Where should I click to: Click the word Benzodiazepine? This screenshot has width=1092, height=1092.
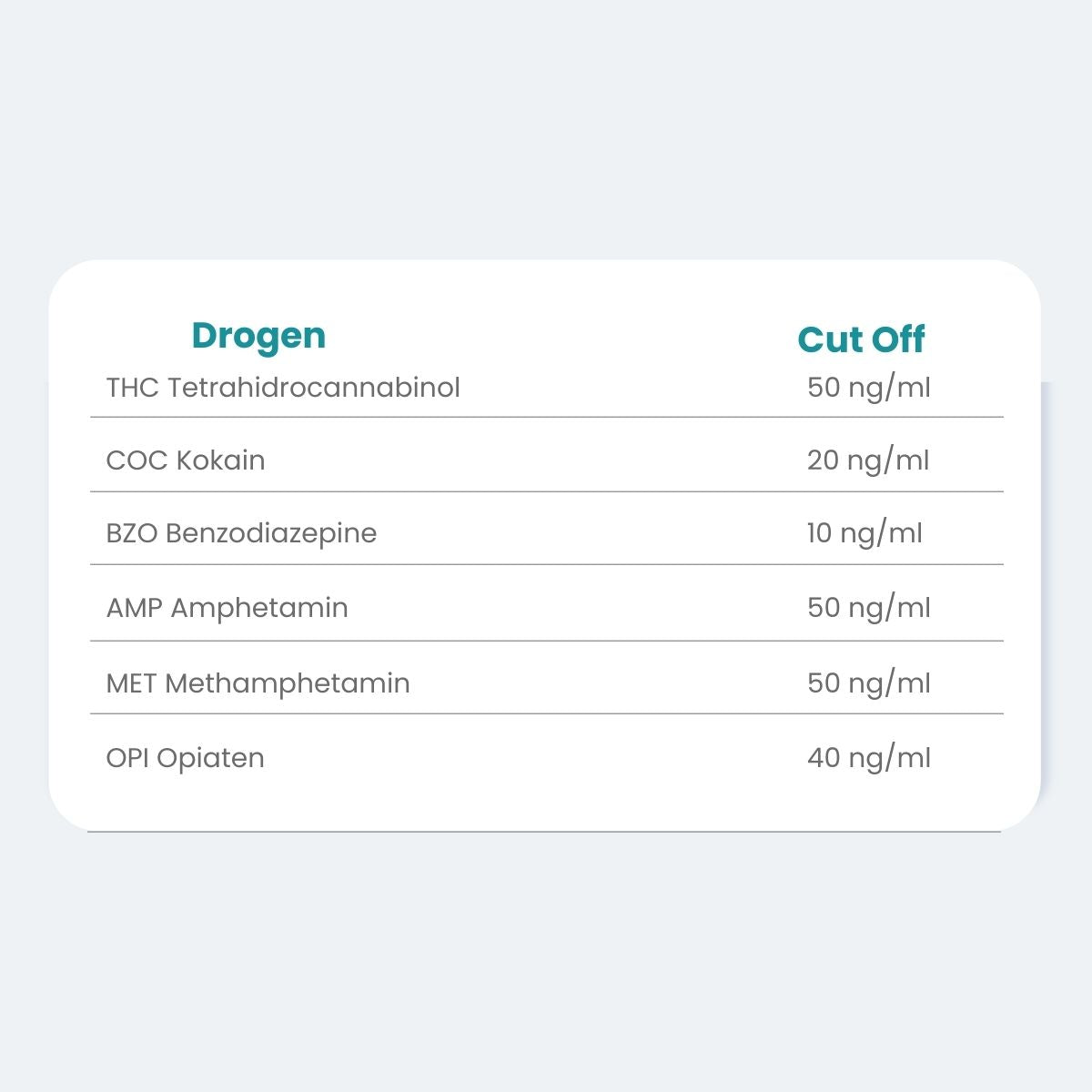tap(271, 533)
